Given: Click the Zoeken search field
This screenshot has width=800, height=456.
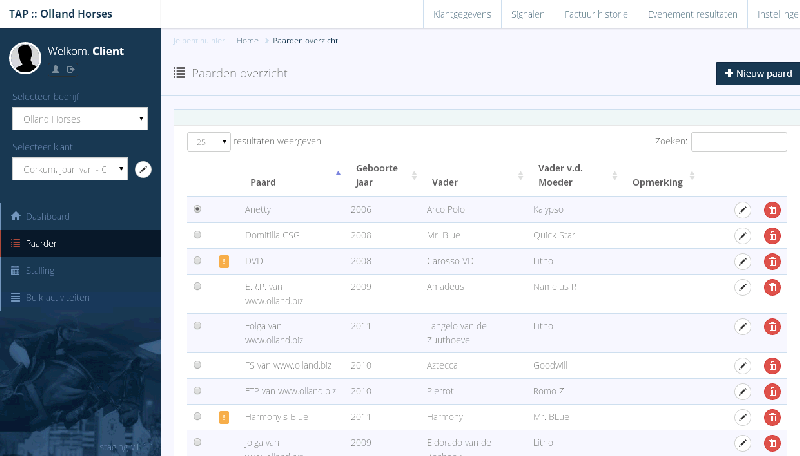Looking at the screenshot, I should (739, 141).
